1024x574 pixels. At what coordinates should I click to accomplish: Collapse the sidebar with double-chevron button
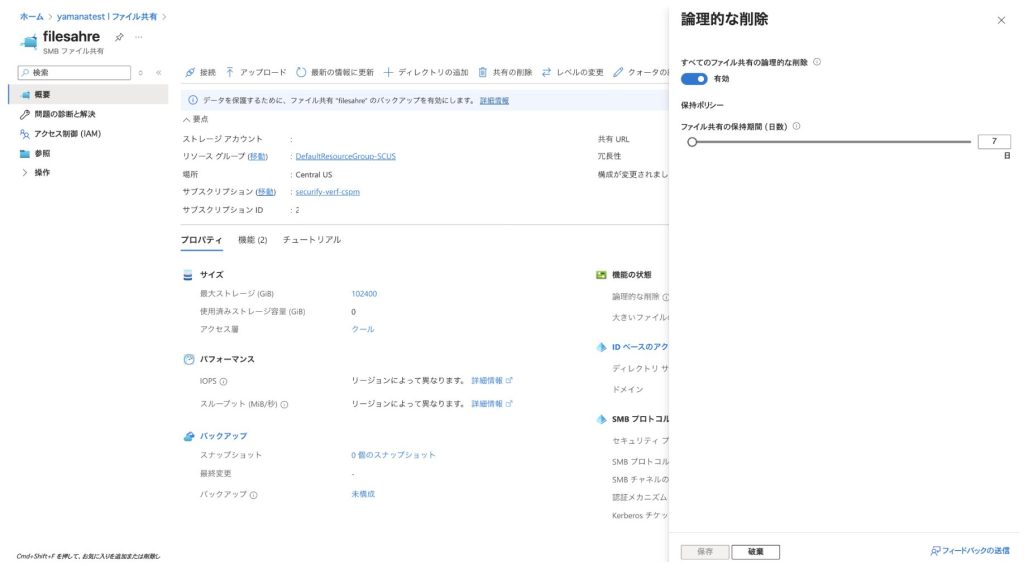[x=158, y=73]
